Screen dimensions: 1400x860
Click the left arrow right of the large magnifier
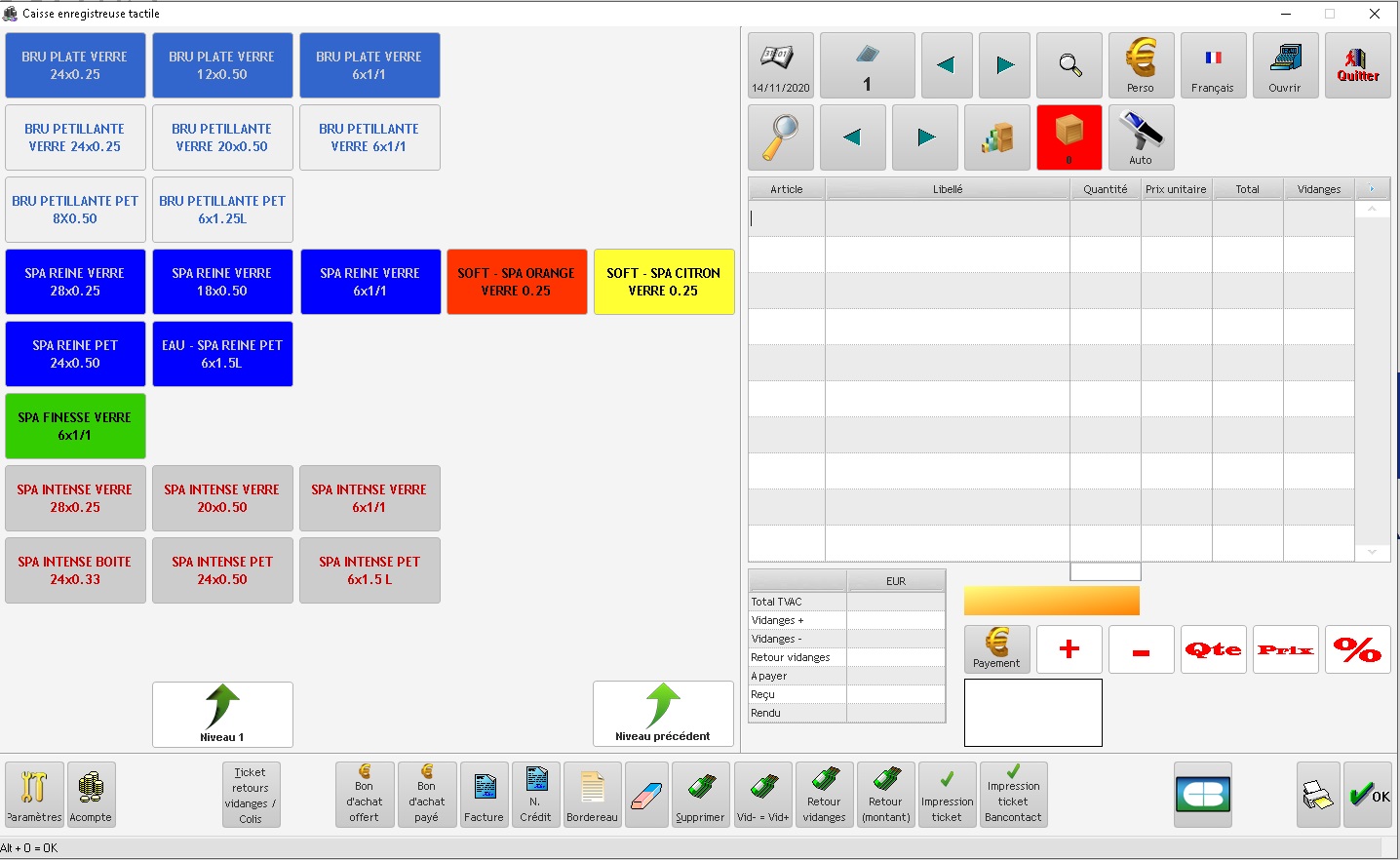click(853, 137)
